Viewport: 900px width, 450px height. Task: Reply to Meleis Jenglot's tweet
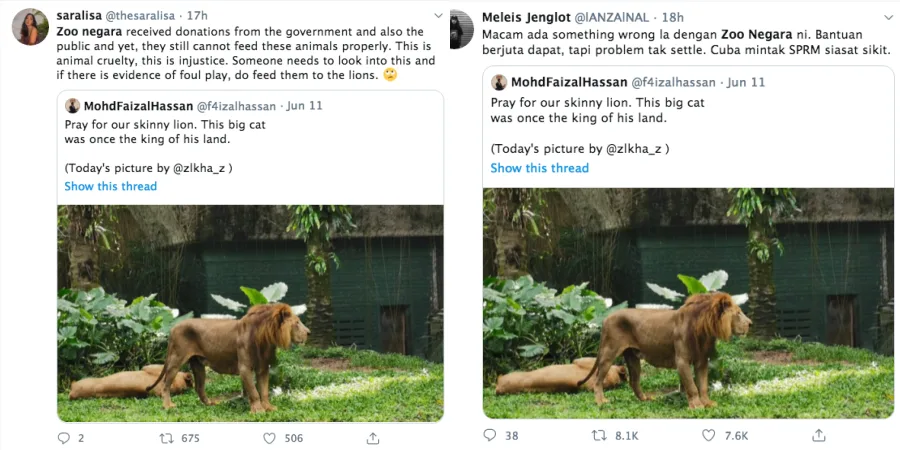[490, 435]
